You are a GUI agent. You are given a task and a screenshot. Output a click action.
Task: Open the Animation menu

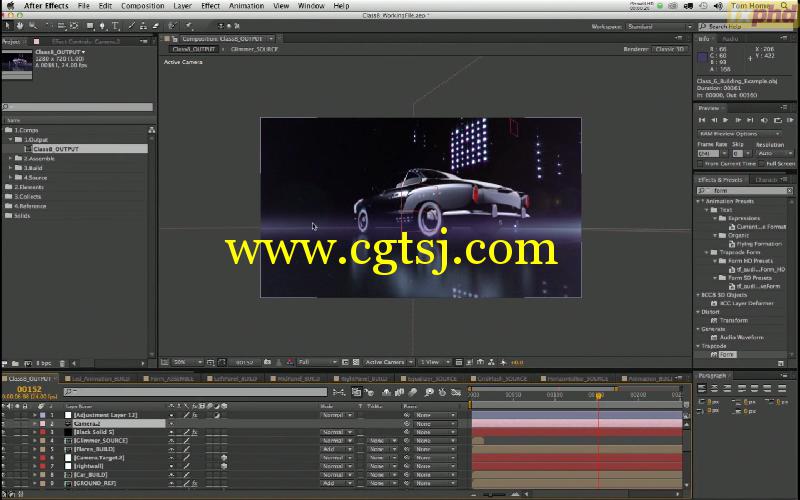(246, 6)
